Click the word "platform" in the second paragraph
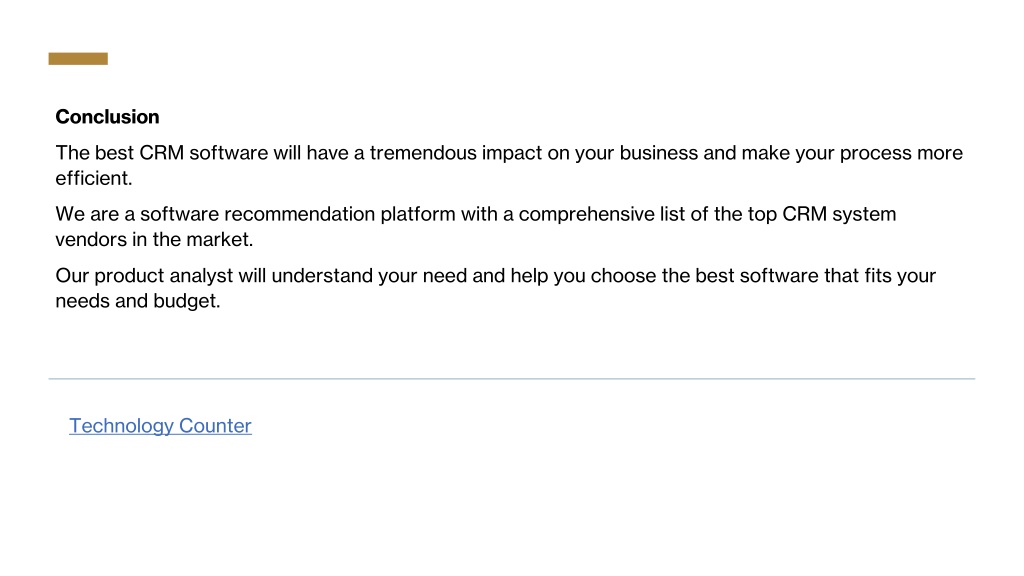The image size is (1024, 576). click(418, 214)
